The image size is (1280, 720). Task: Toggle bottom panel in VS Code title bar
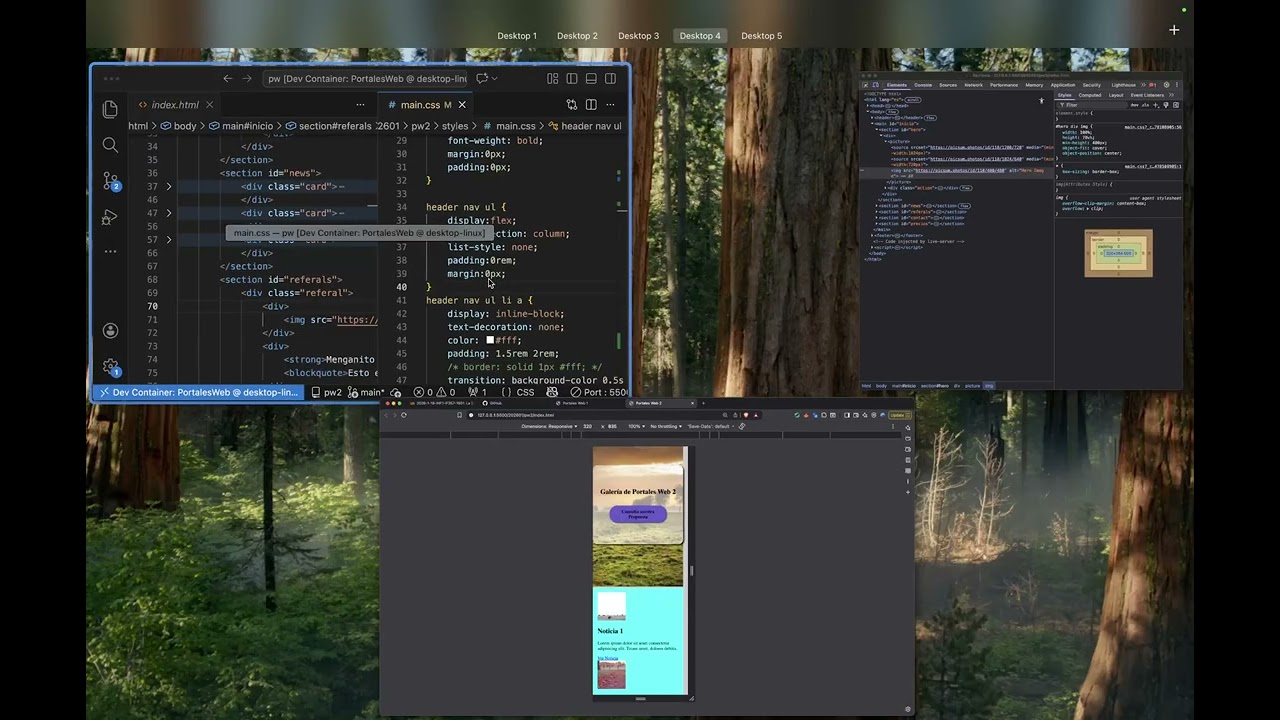point(591,78)
